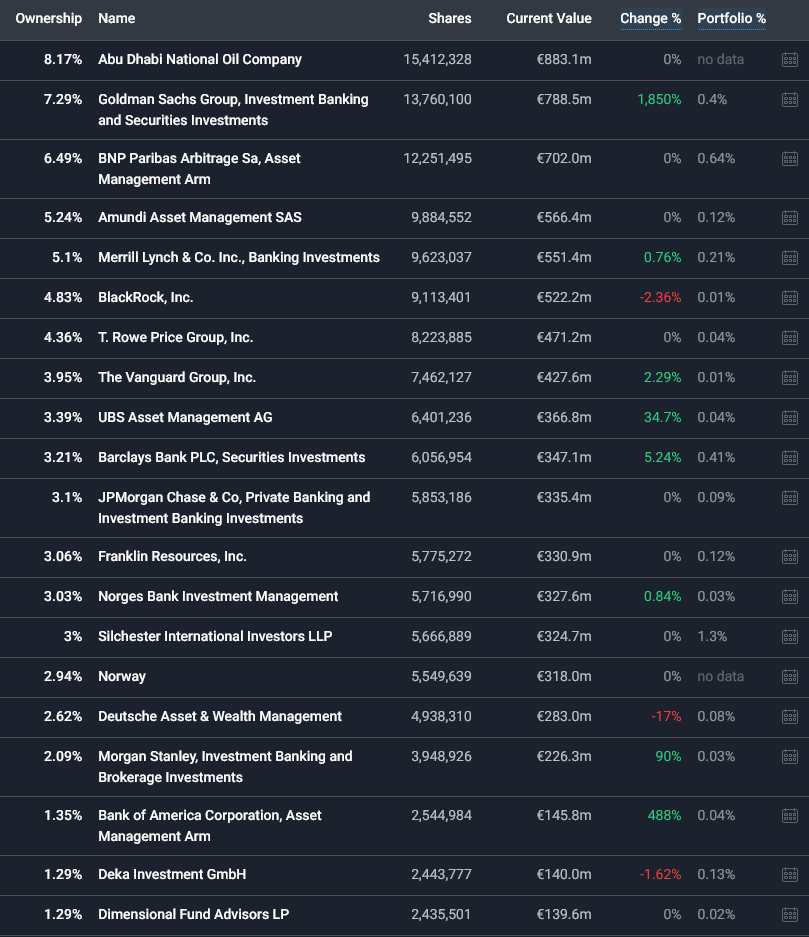Click calendar icon for BNP Paribas Arbitrage row
Viewport: 809px width, 937px height.
tap(789, 159)
